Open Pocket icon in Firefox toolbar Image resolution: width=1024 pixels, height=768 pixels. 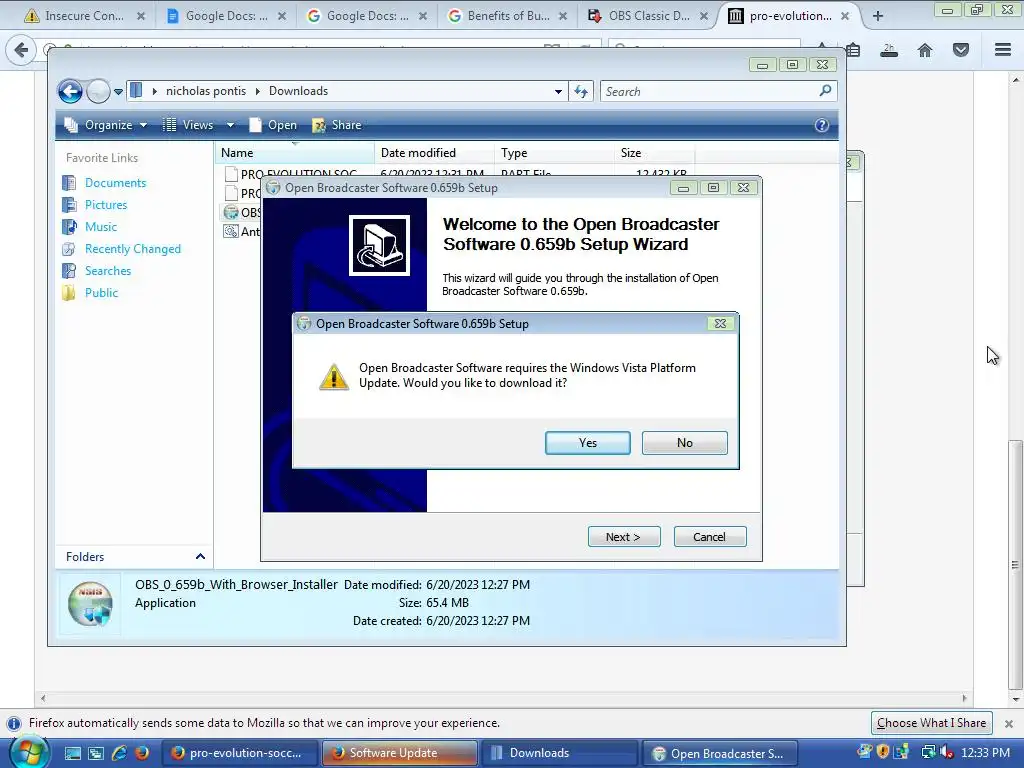[961, 50]
